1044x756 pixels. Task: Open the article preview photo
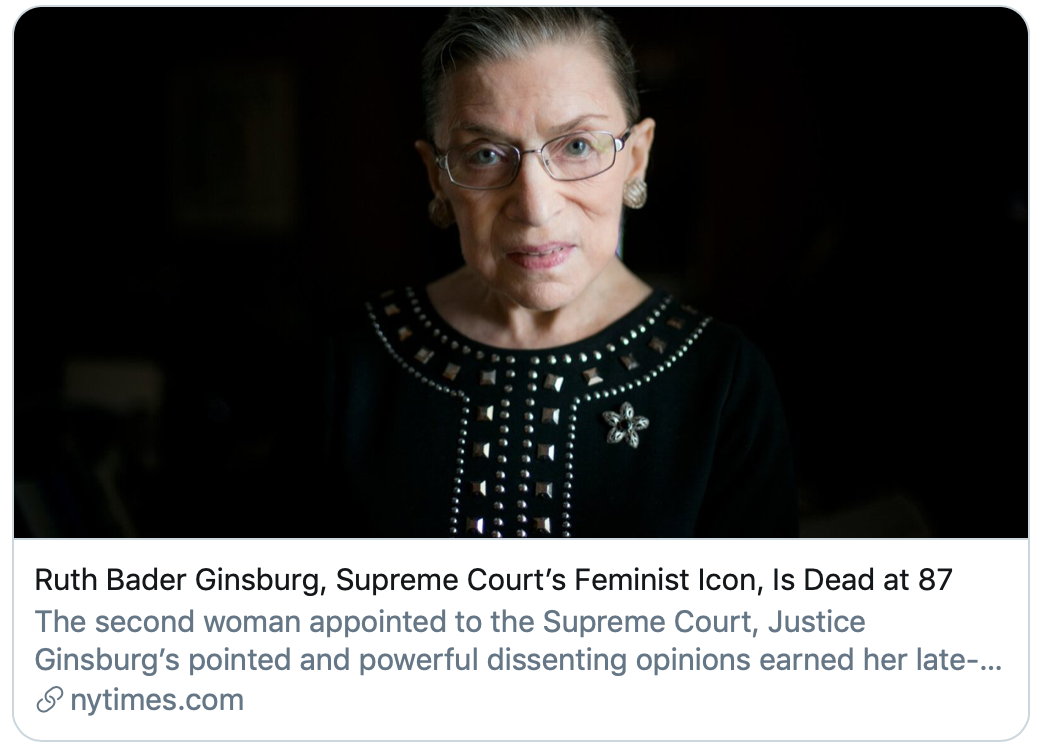[x=521, y=272]
